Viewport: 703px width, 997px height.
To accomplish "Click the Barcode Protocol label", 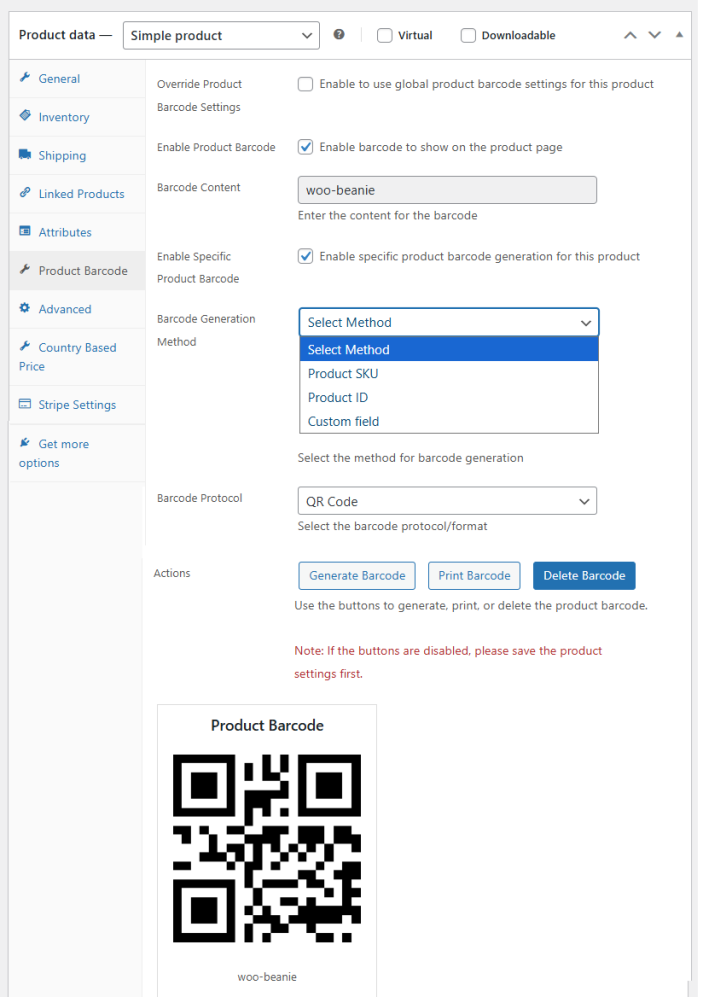I will tap(200, 498).
